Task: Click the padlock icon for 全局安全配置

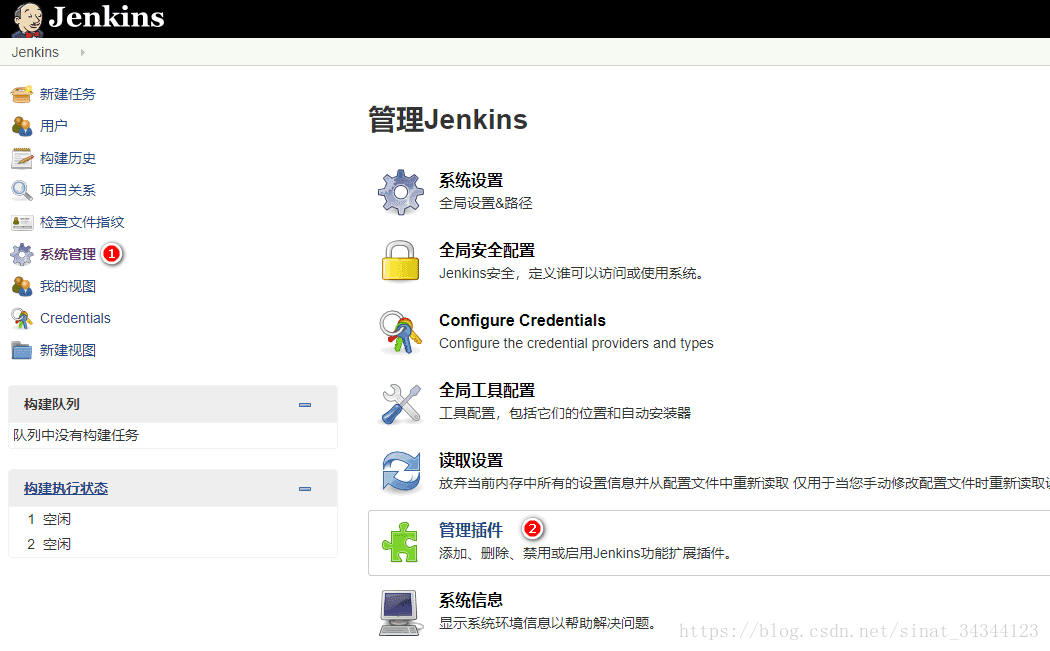Action: coord(400,261)
